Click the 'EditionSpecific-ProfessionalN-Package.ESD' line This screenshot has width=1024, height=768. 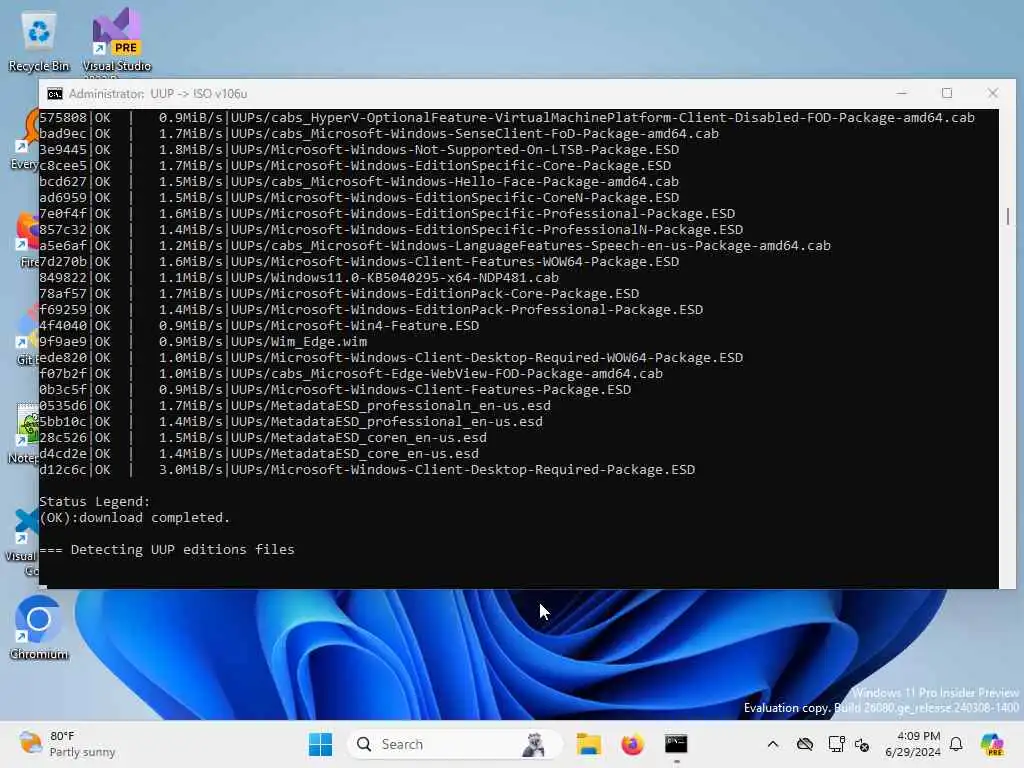click(391, 230)
